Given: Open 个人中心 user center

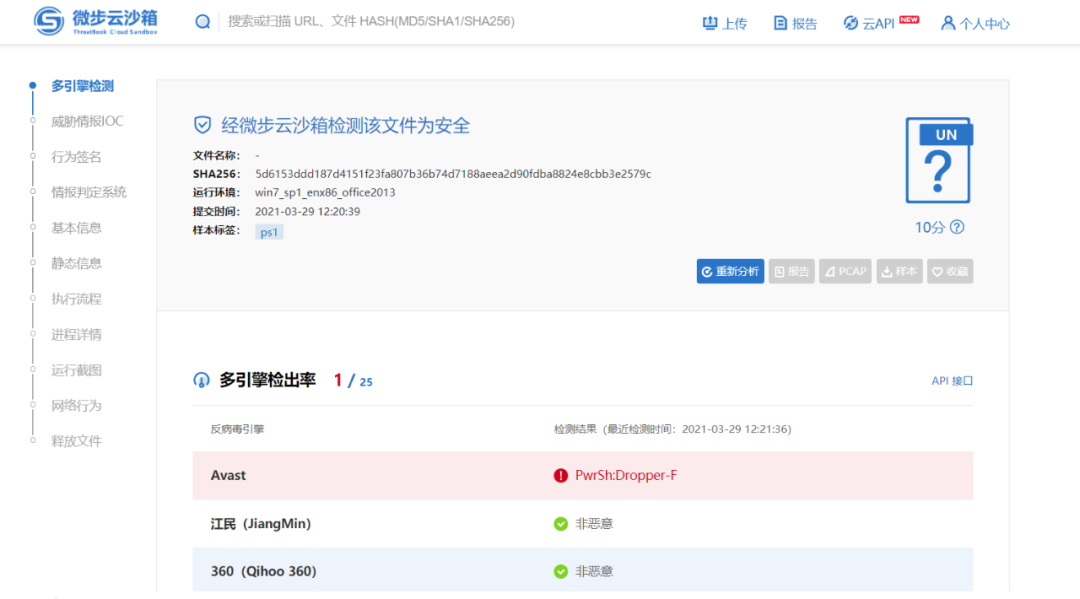Looking at the screenshot, I should (x=975, y=23).
